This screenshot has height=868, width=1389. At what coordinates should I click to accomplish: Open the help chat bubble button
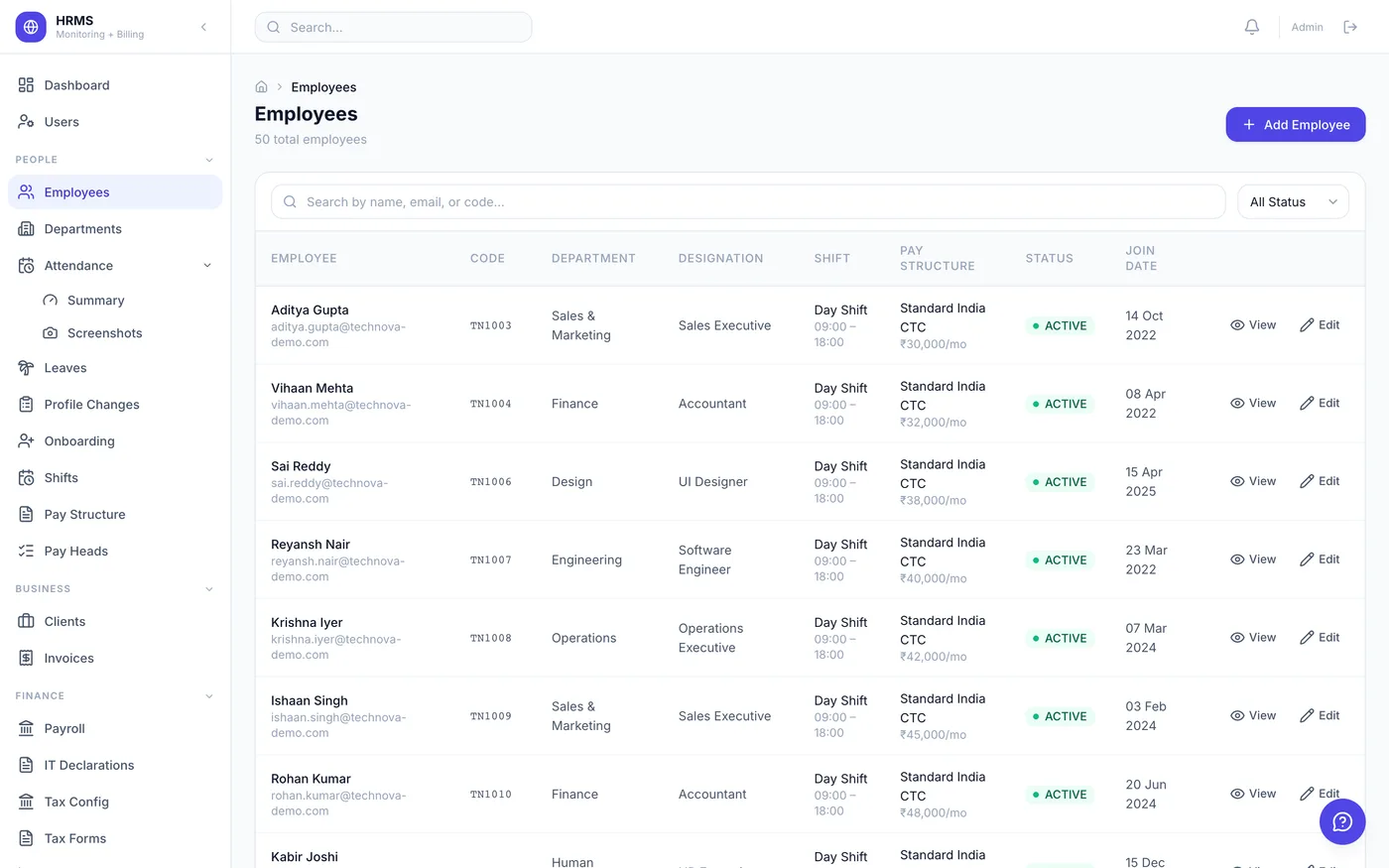click(x=1342, y=821)
